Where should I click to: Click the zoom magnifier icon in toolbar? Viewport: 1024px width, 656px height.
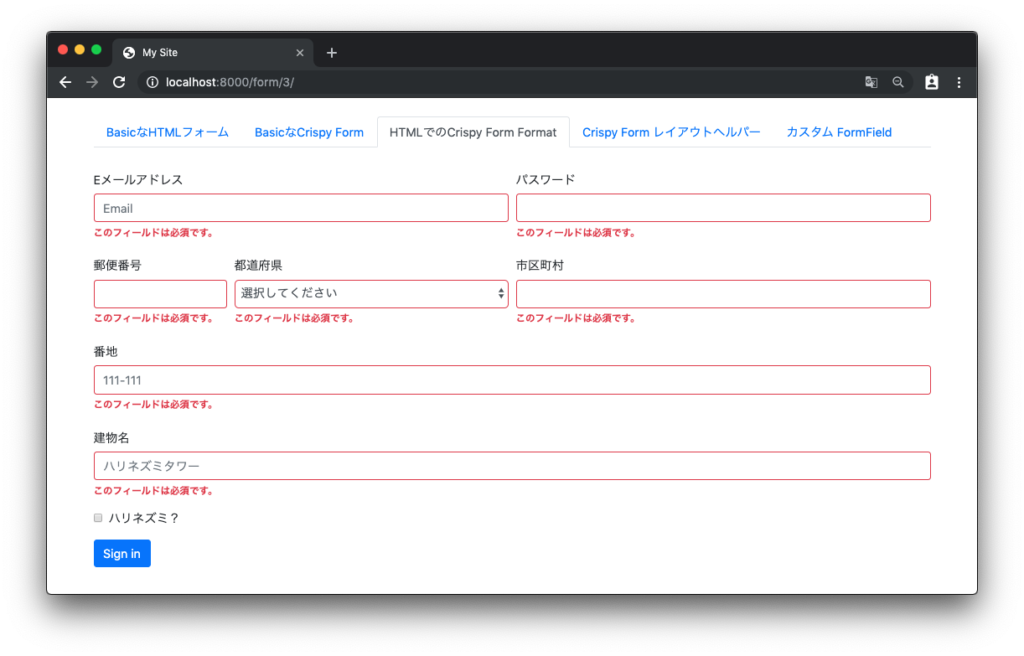coord(898,82)
